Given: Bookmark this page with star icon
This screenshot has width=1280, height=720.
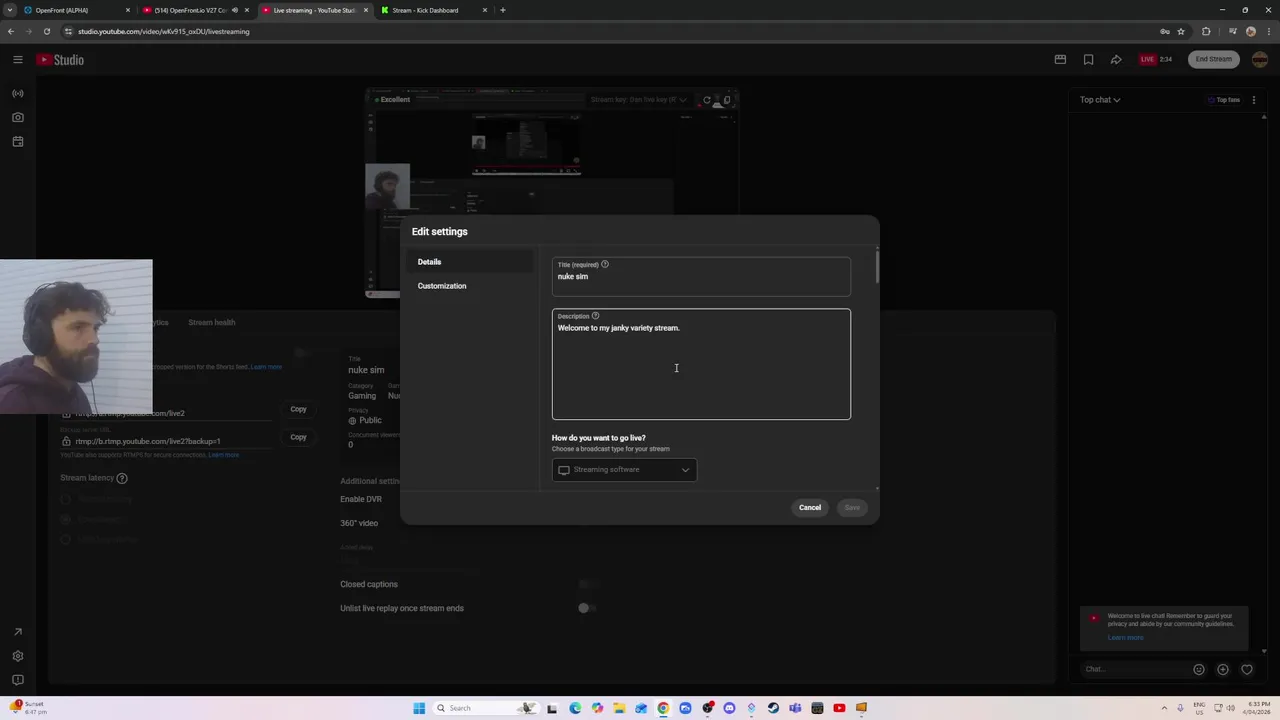Looking at the screenshot, I should click(1181, 31).
